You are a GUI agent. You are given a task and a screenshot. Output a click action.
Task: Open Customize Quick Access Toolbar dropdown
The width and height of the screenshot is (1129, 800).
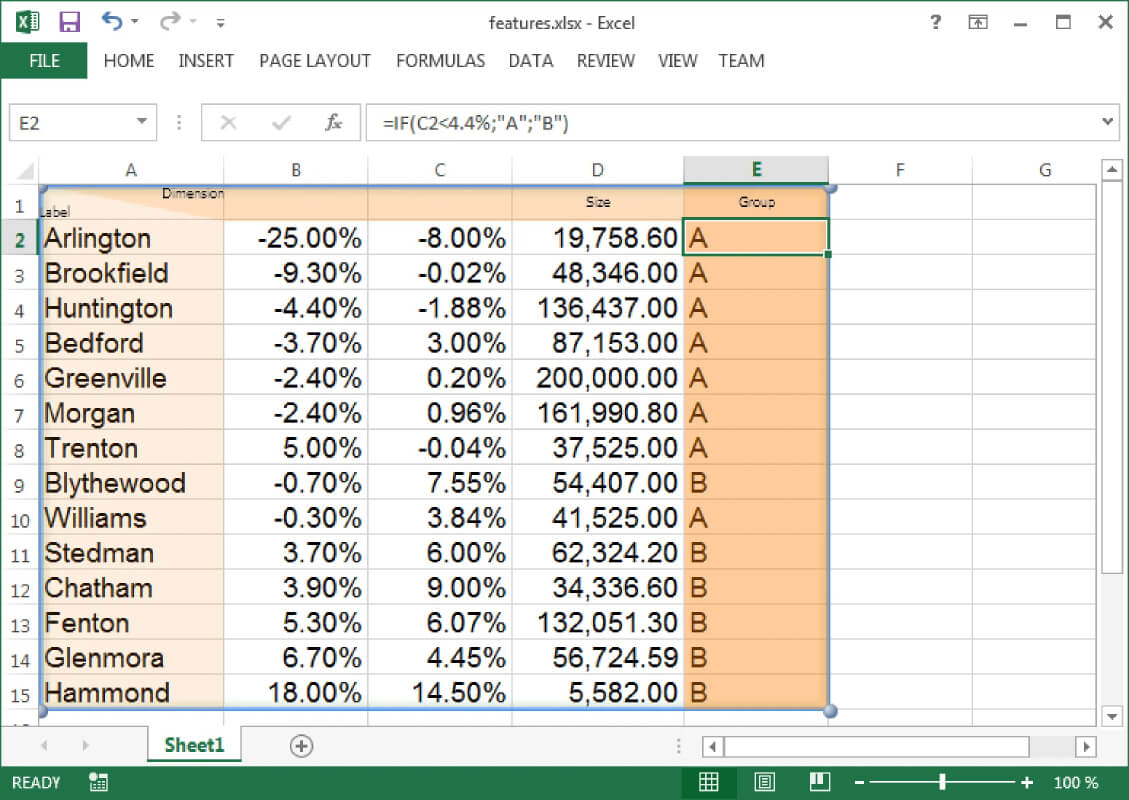pyautogui.click(x=220, y=23)
